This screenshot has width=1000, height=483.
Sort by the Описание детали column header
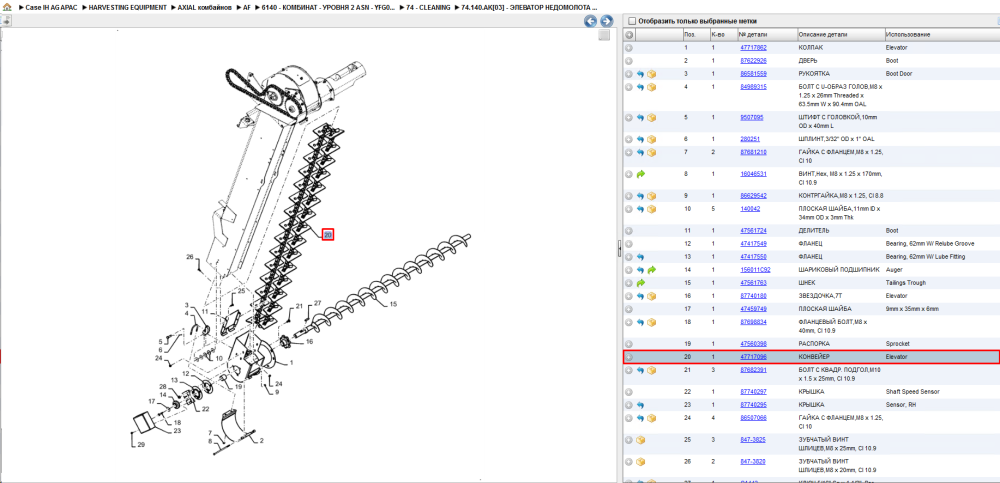coord(823,34)
